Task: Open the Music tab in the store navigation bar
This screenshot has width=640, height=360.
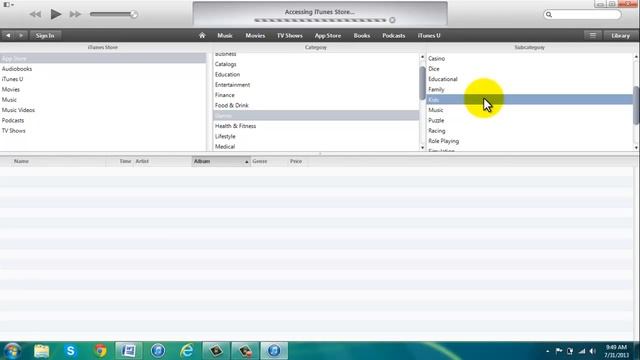Action: point(225,36)
